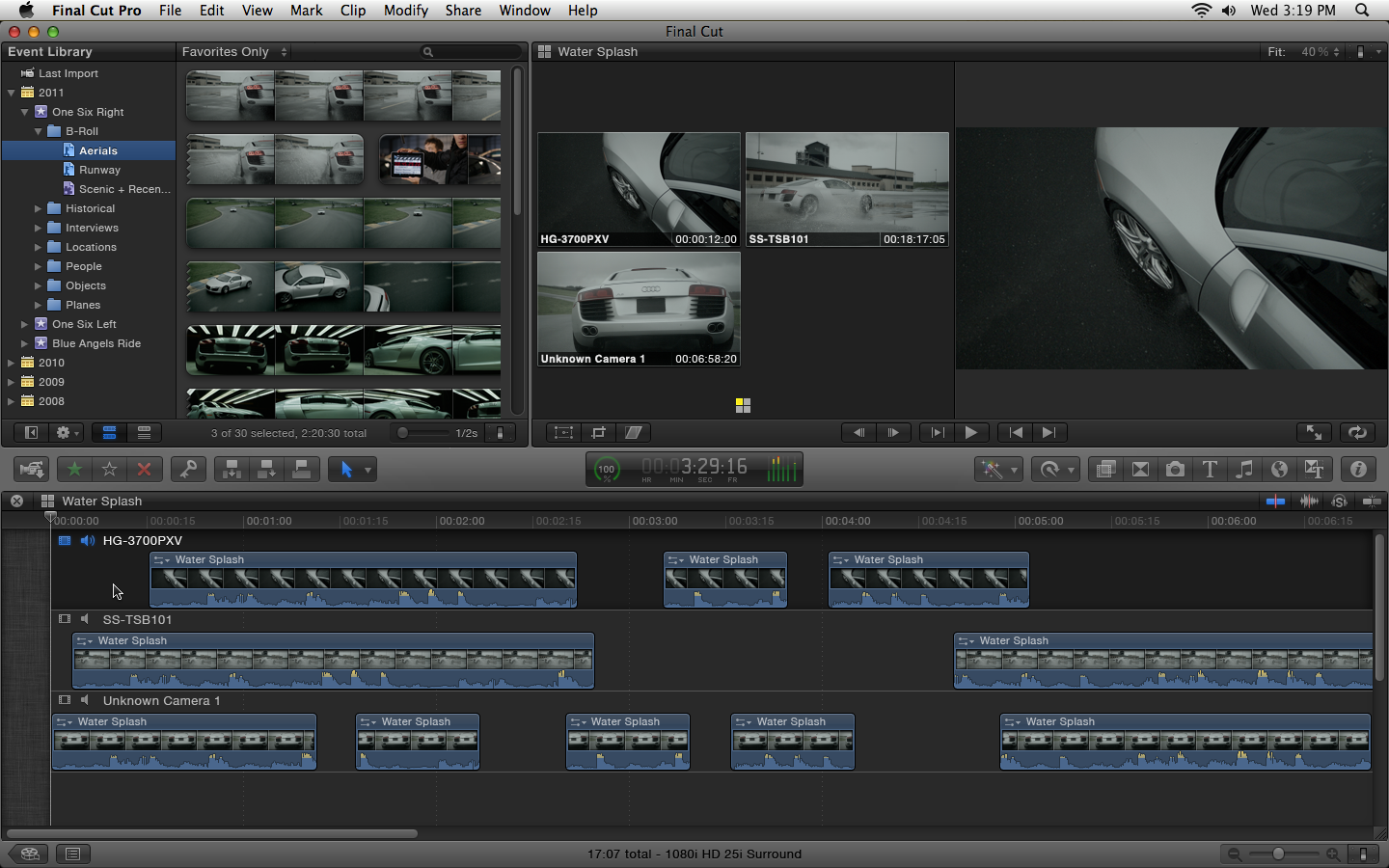Open the Import from Camera button

tap(32, 470)
